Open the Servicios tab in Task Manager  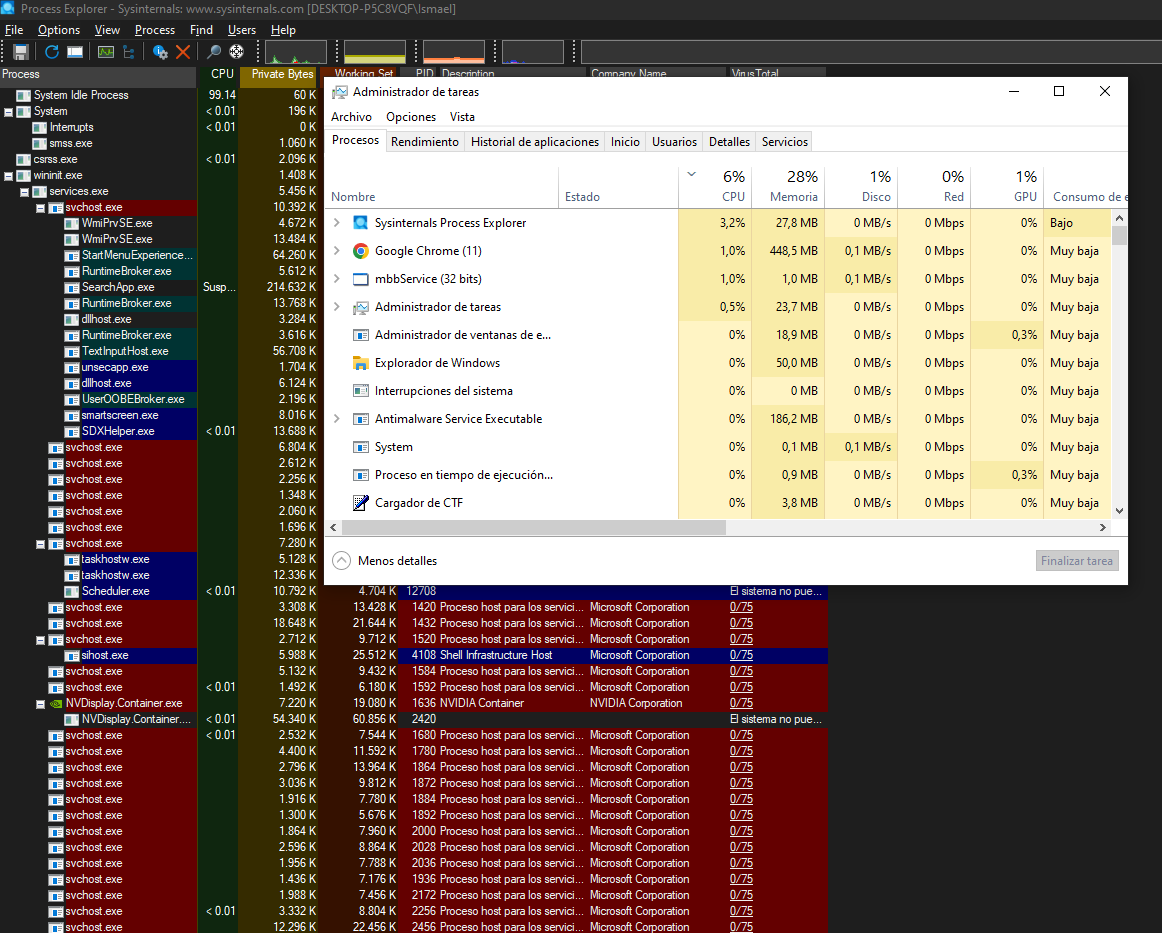tap(784, 142)
